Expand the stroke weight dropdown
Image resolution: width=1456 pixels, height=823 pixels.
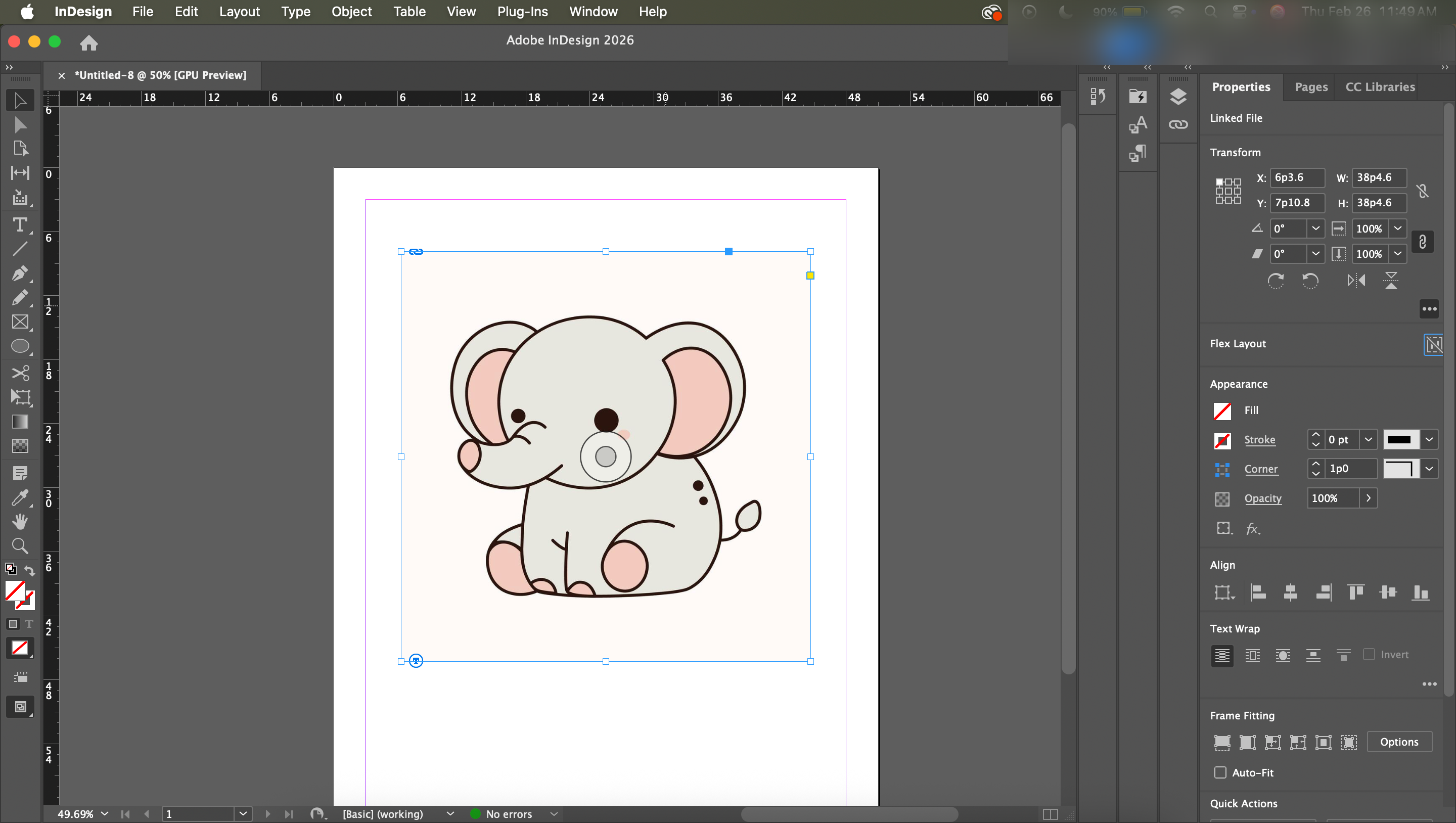[1368, 439]
